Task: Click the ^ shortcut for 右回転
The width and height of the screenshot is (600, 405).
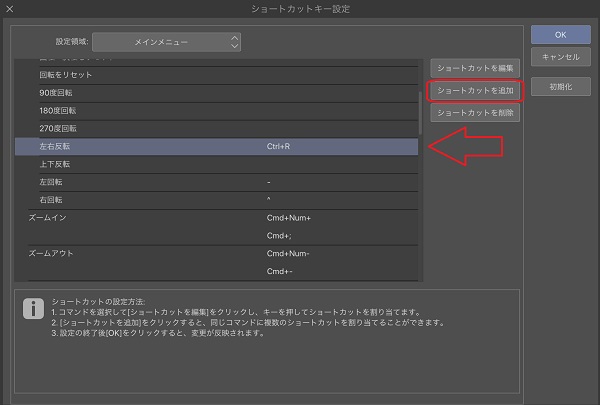Action: pos(269,199)
